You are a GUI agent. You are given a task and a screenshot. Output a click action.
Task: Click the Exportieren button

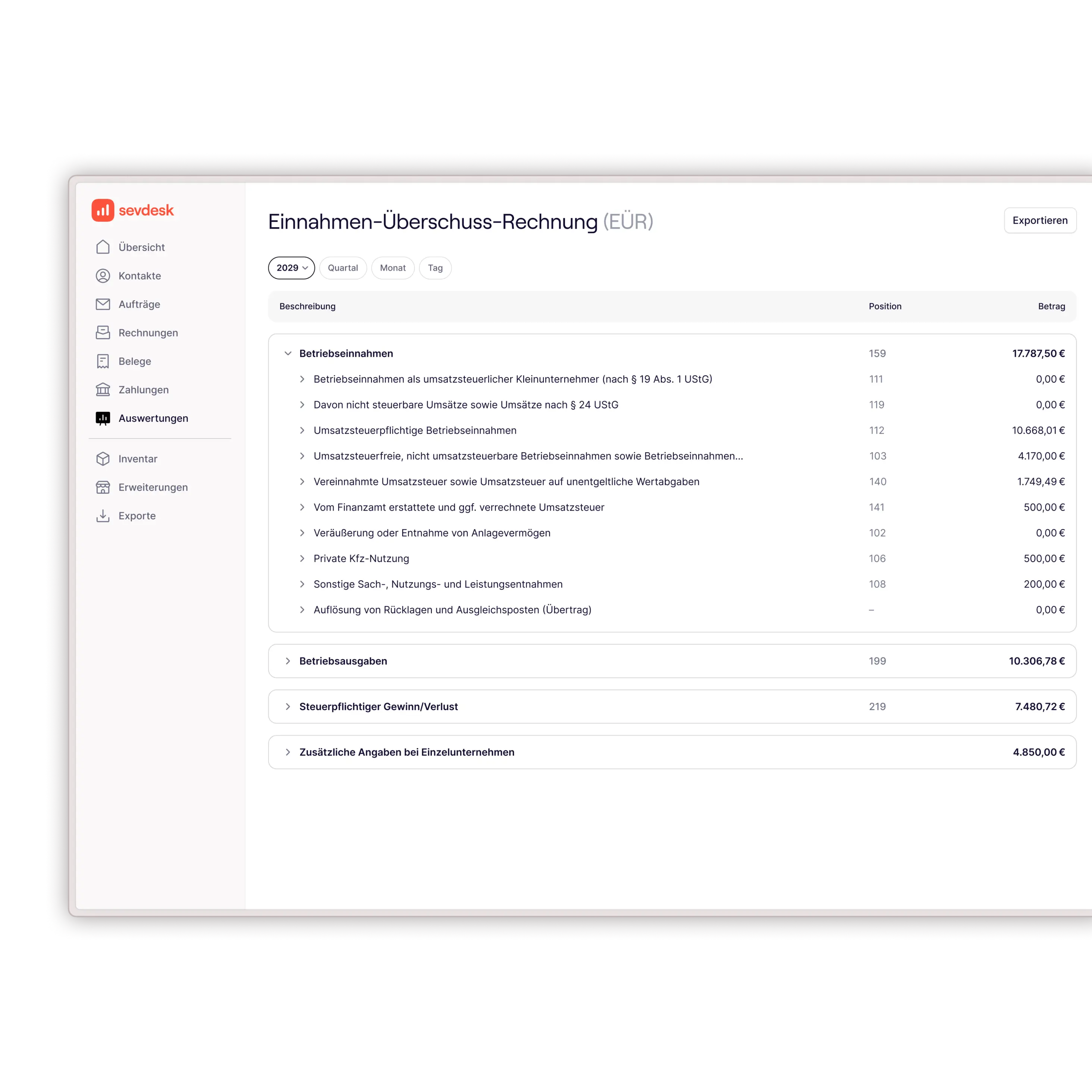pos(1039,220)
